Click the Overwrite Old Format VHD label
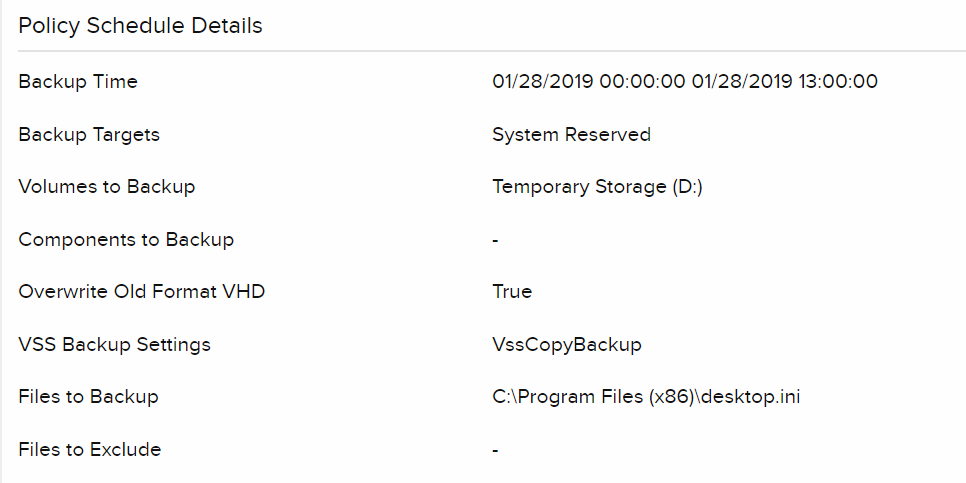 coord(142,292)
